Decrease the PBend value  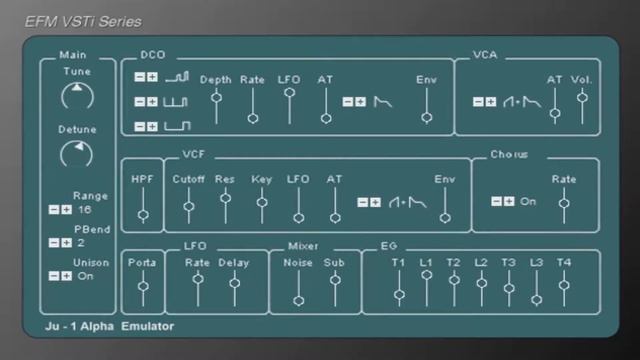(54, 243)
